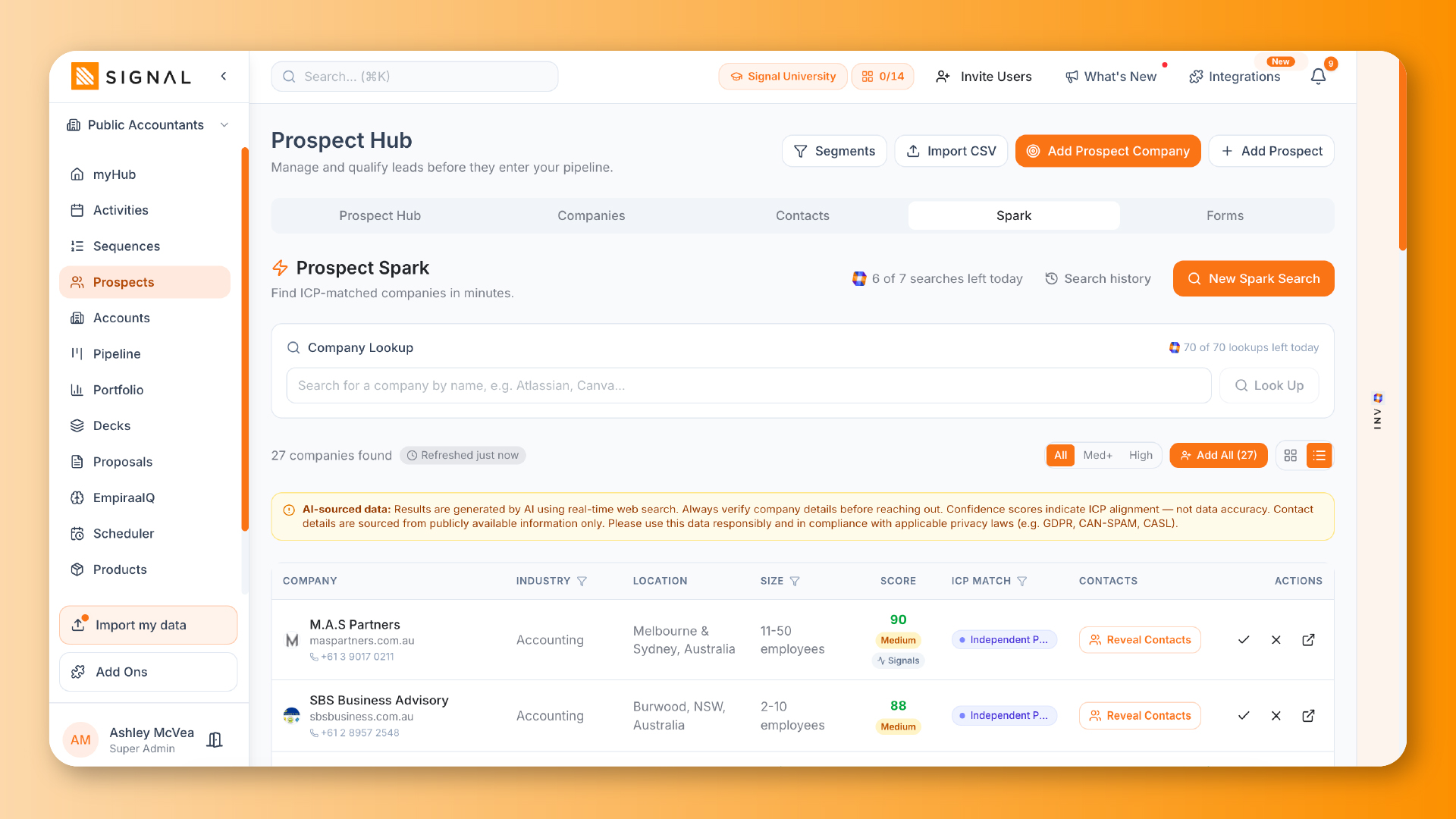Open EmpiraaIQ in the sidebar
The width and height of the screenshot is (1456, 819).
tap(145, 497)
